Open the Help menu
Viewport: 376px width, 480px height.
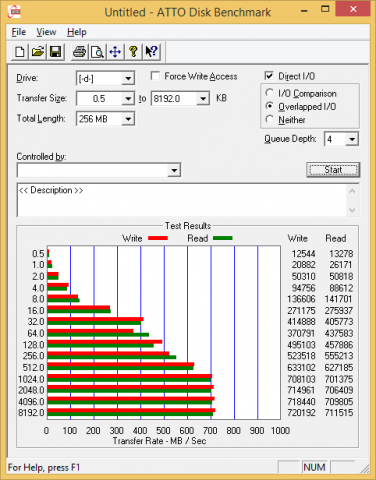77,32
